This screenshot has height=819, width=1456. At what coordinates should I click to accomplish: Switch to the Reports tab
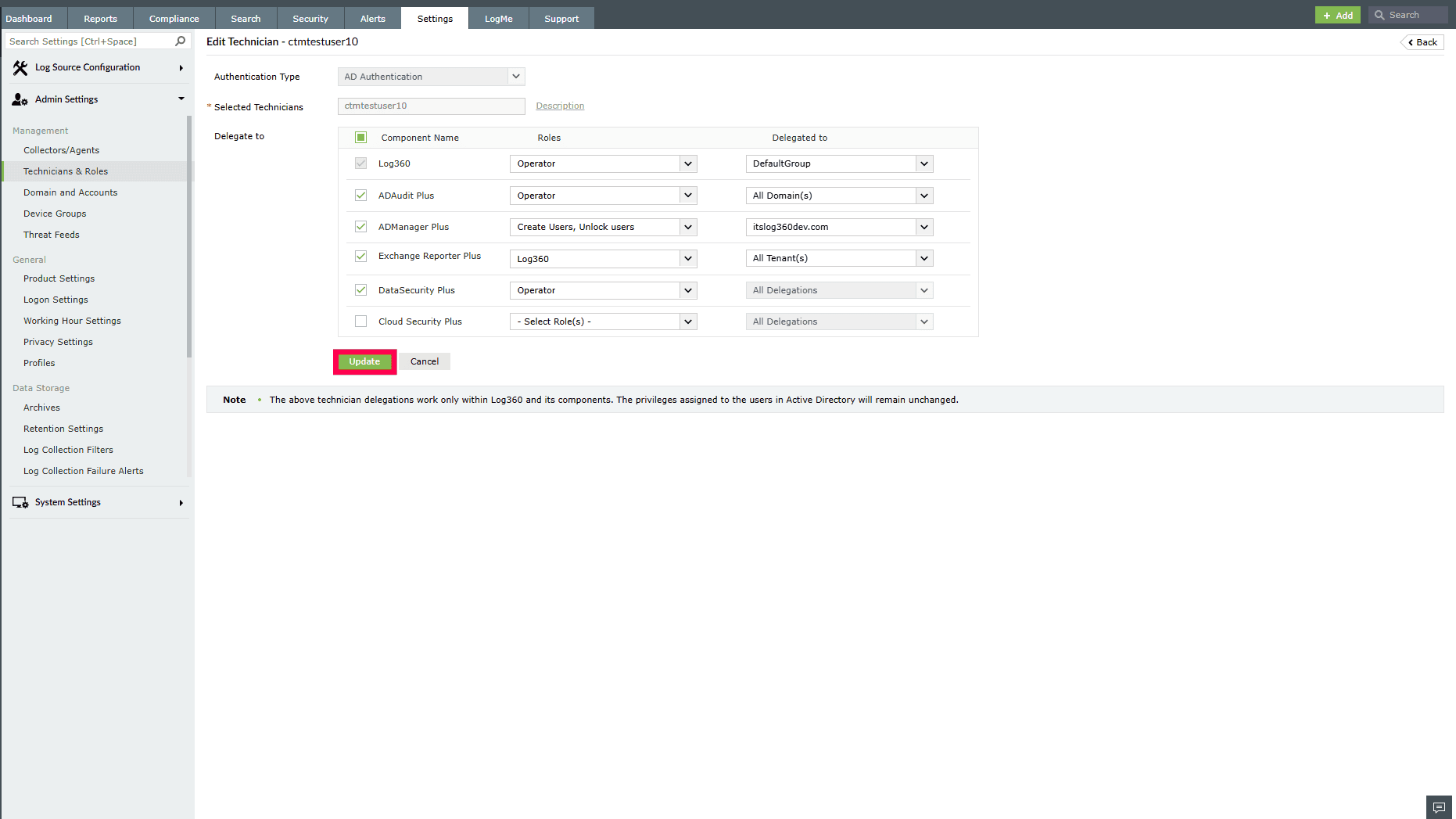tap(100, 18)
